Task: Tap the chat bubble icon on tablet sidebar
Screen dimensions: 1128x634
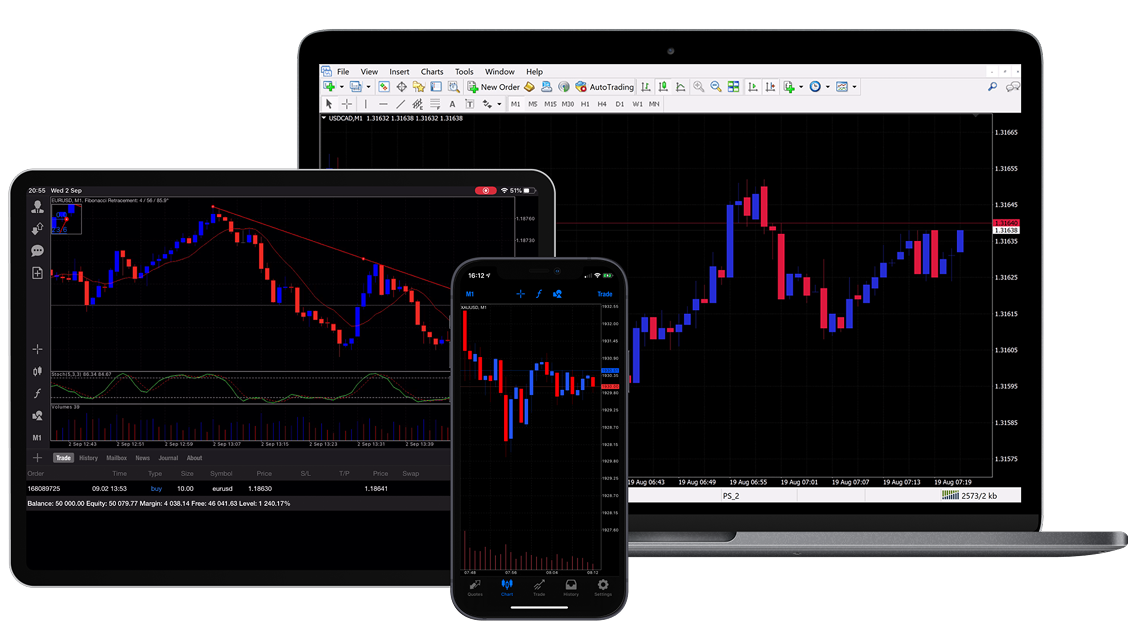Action: [37, 251]
